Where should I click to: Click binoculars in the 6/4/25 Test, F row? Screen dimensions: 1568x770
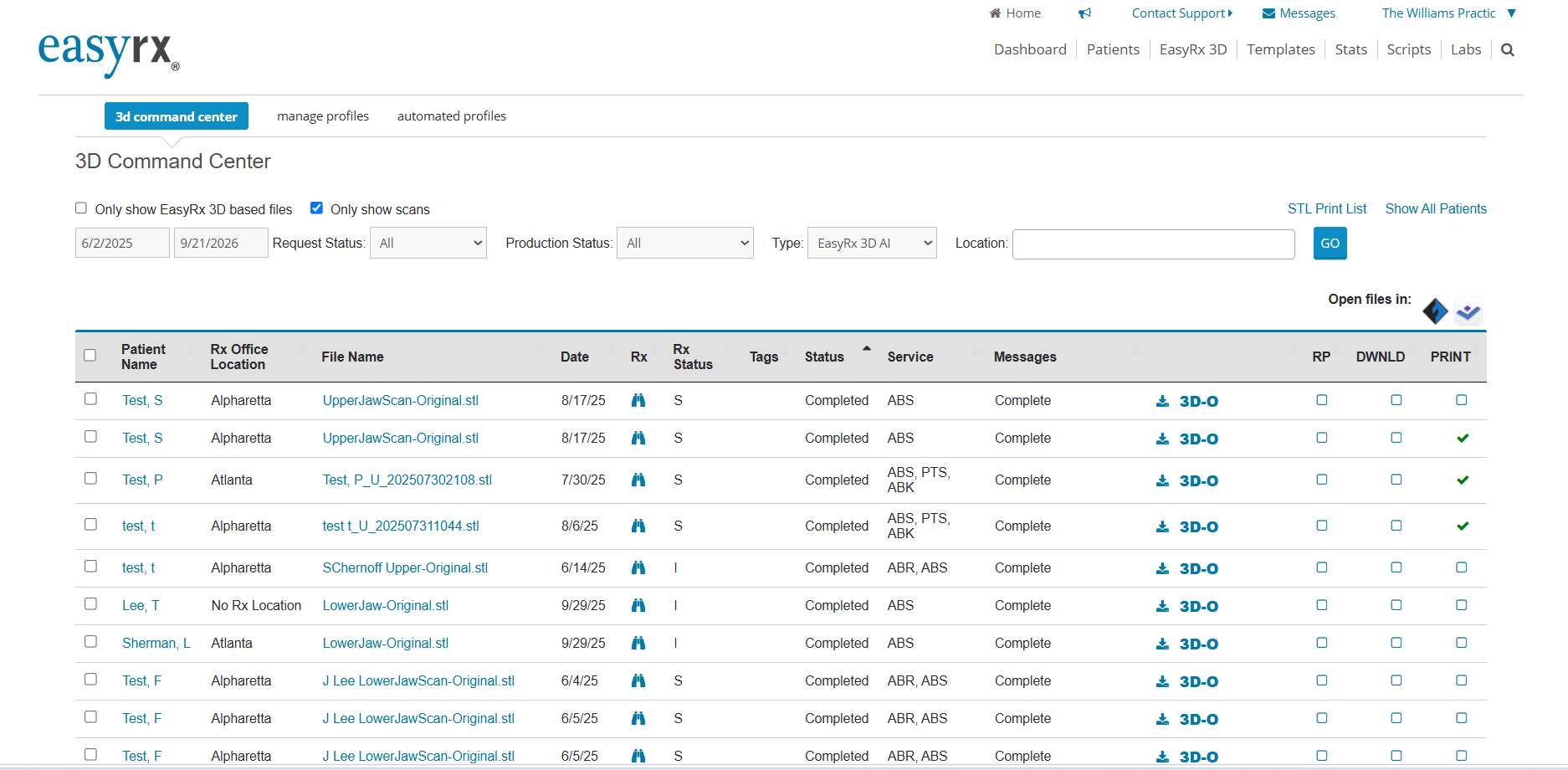click(638, 681)
